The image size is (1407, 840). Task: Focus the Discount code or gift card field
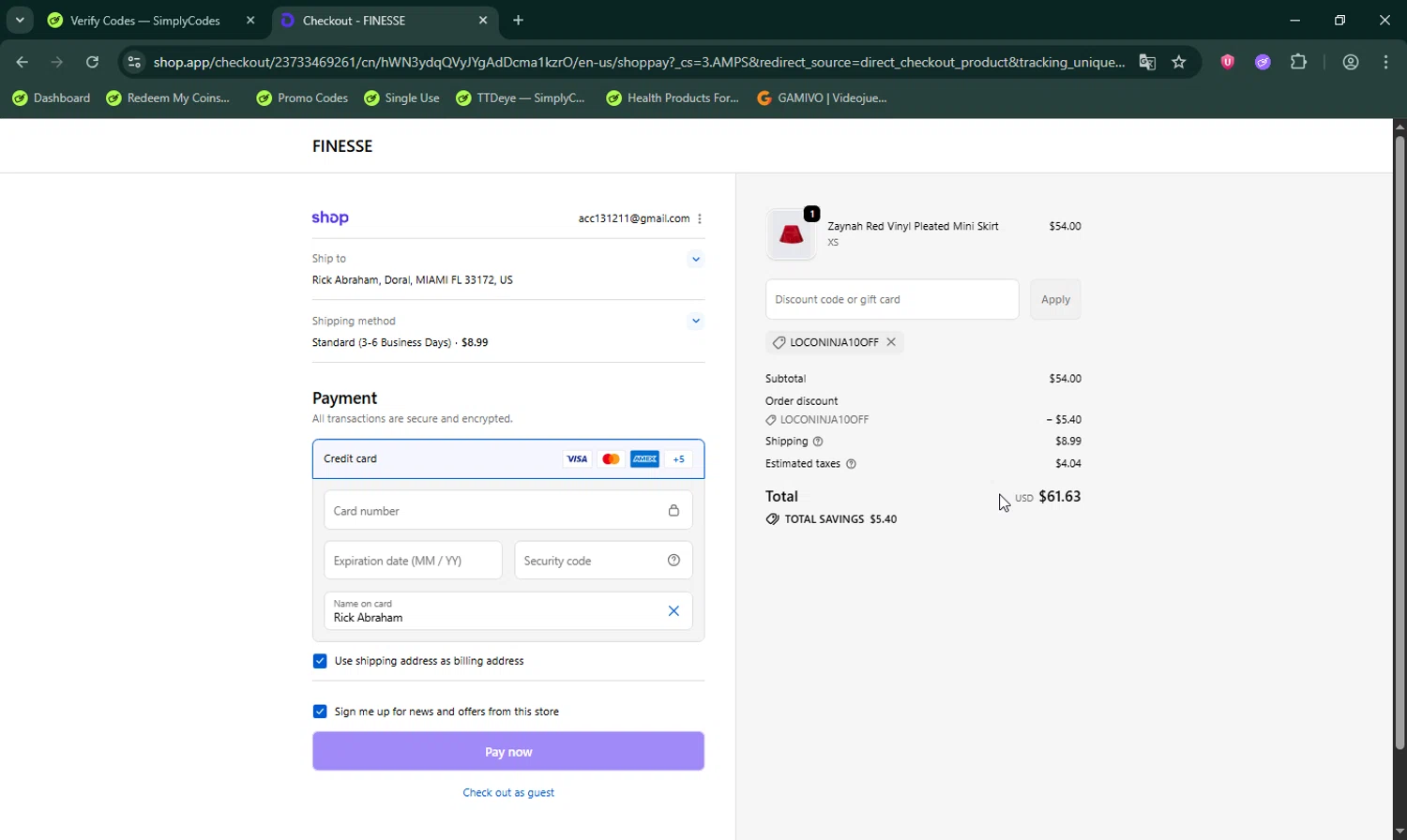(892, 299)
